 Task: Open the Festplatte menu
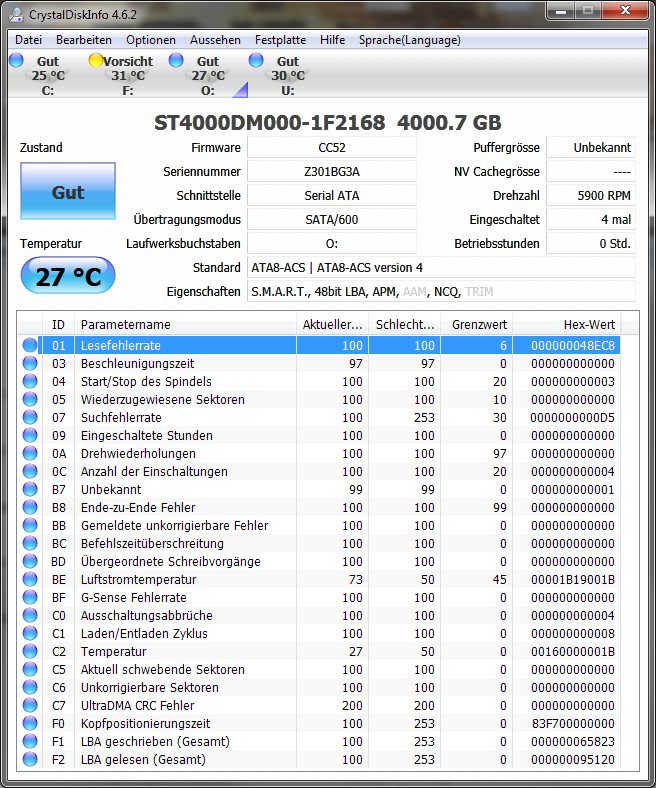click(280, 40)
